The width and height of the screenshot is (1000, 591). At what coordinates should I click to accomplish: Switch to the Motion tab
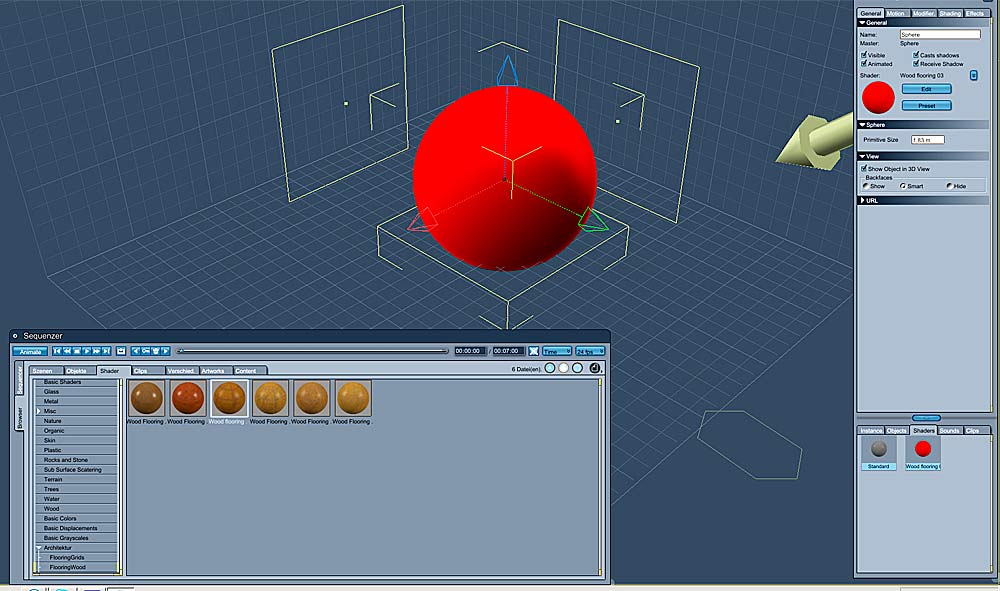coord(897,13)
